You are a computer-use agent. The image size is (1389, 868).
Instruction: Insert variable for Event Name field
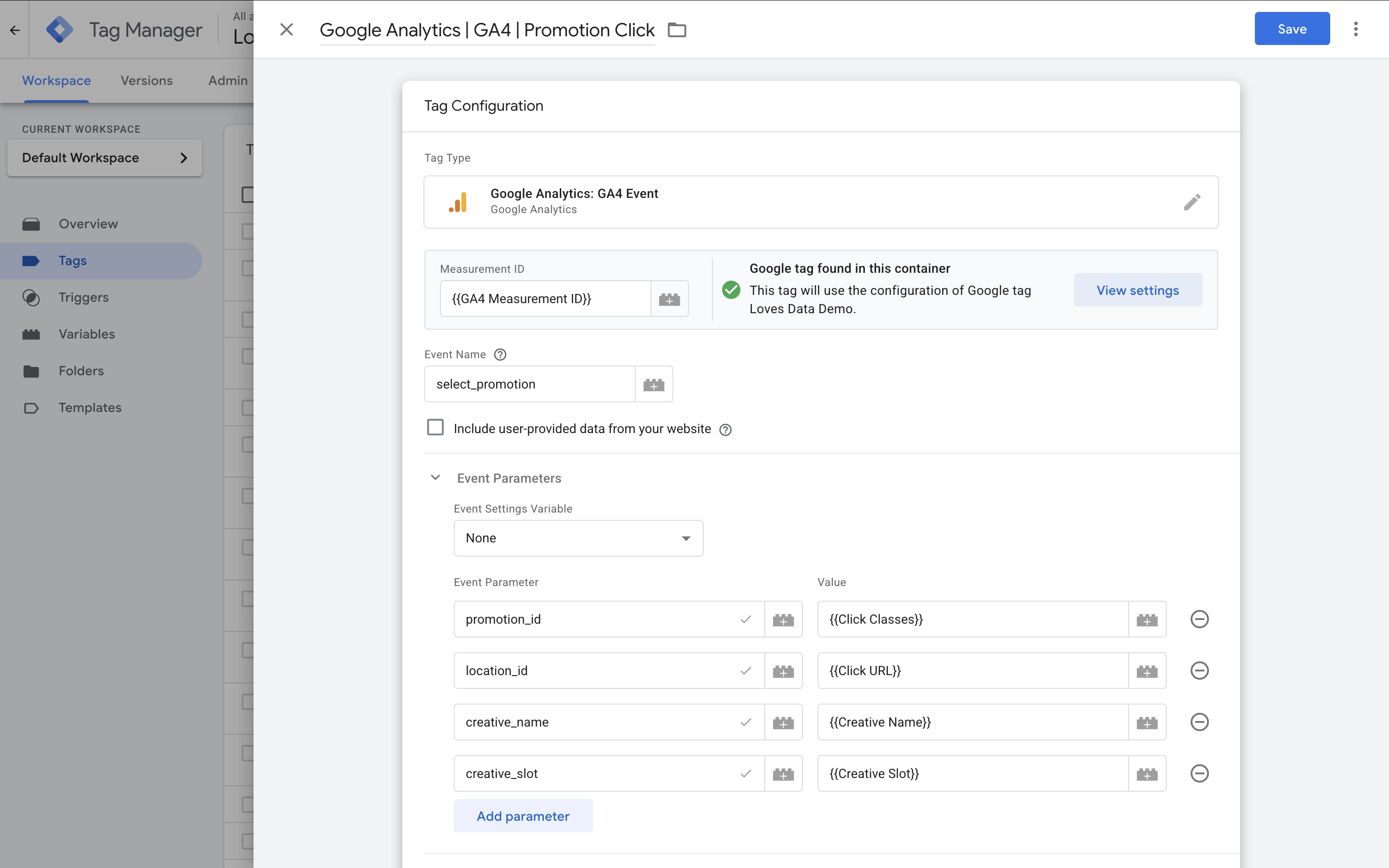pos(654,384)
